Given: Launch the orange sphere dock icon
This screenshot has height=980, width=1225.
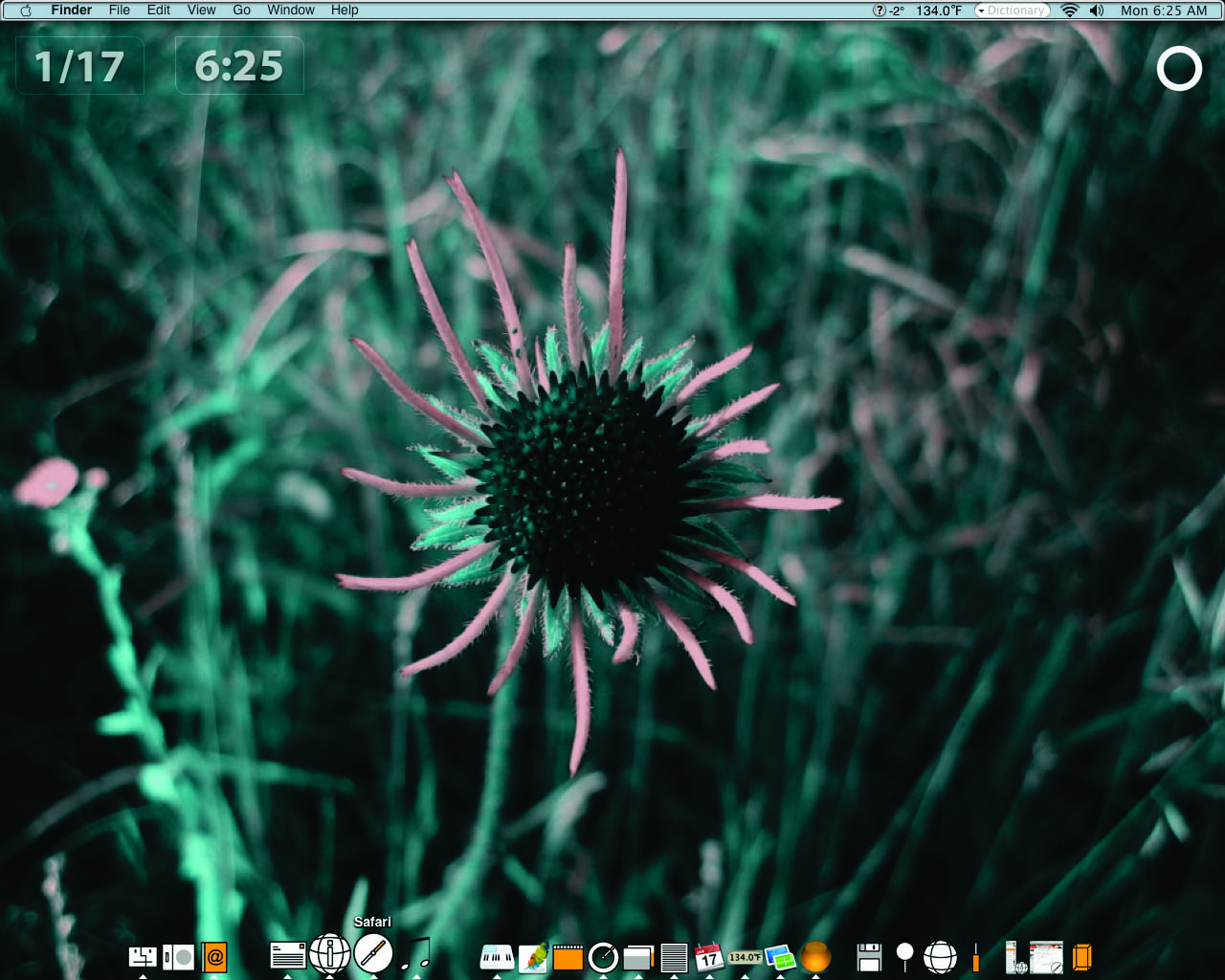Looking at the screenshot, I should tap(815, 956).
